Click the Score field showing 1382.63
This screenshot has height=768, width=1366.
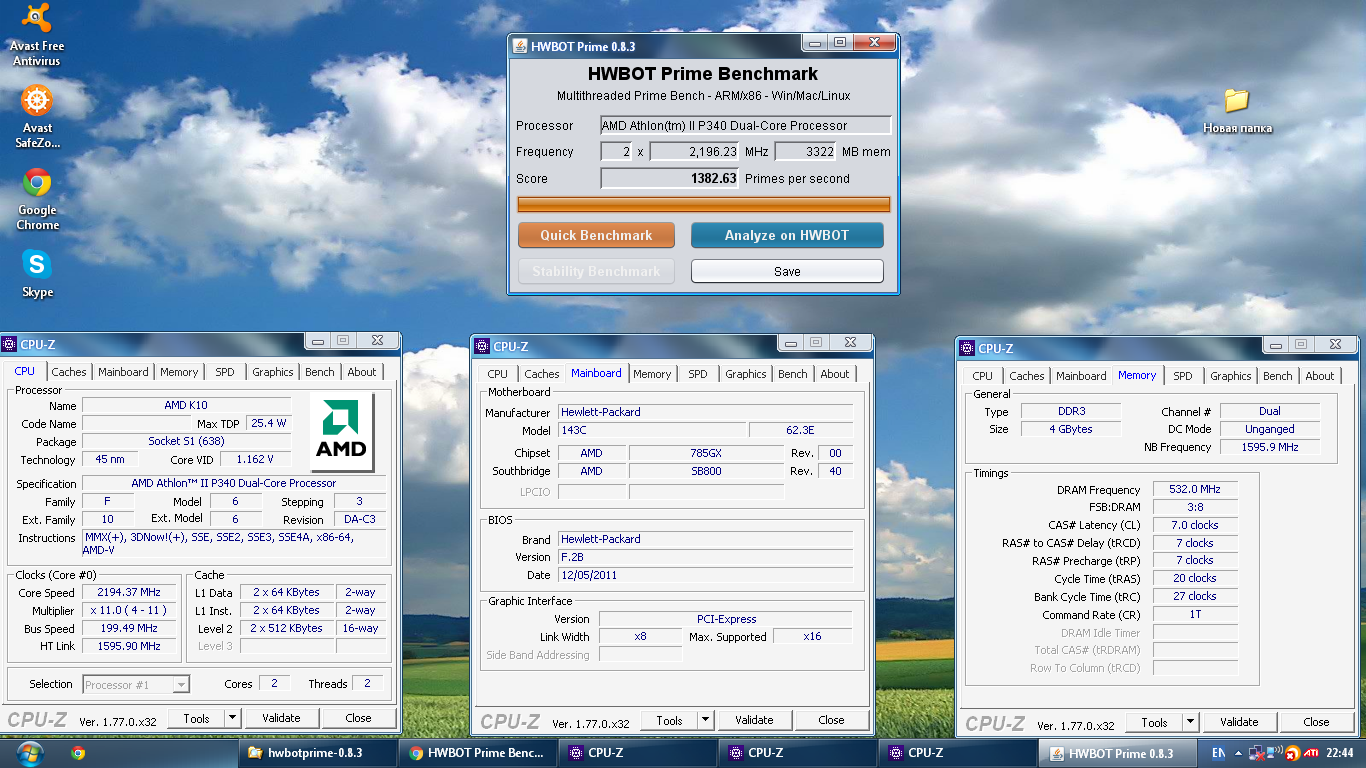[x=670, y=179]
